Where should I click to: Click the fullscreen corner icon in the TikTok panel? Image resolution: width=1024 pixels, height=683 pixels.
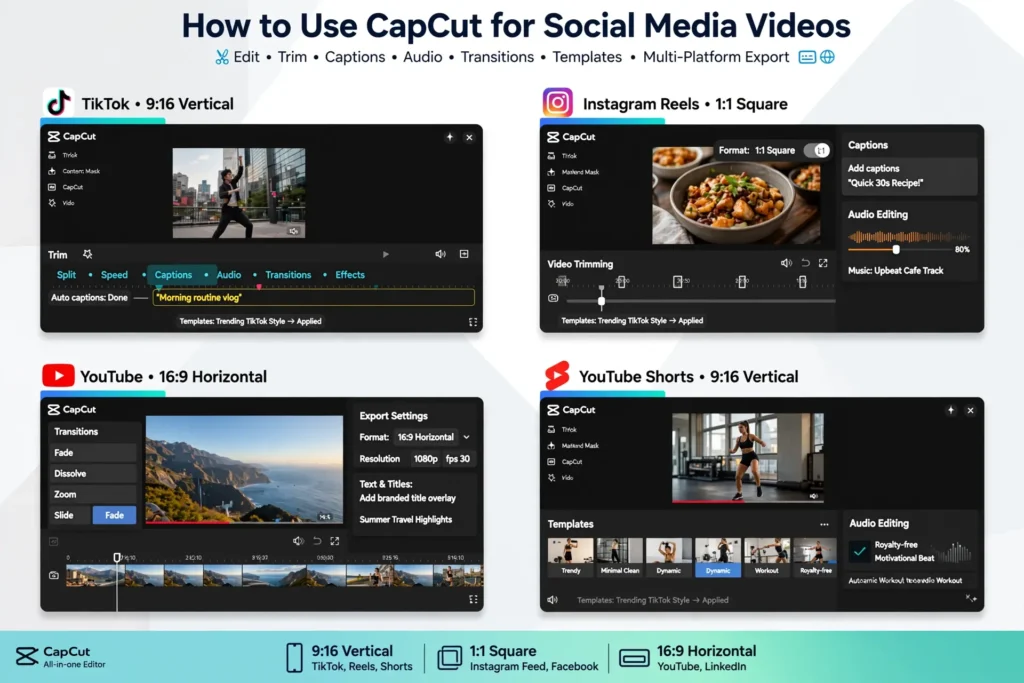pyautogui.click(x=473, y=322)
